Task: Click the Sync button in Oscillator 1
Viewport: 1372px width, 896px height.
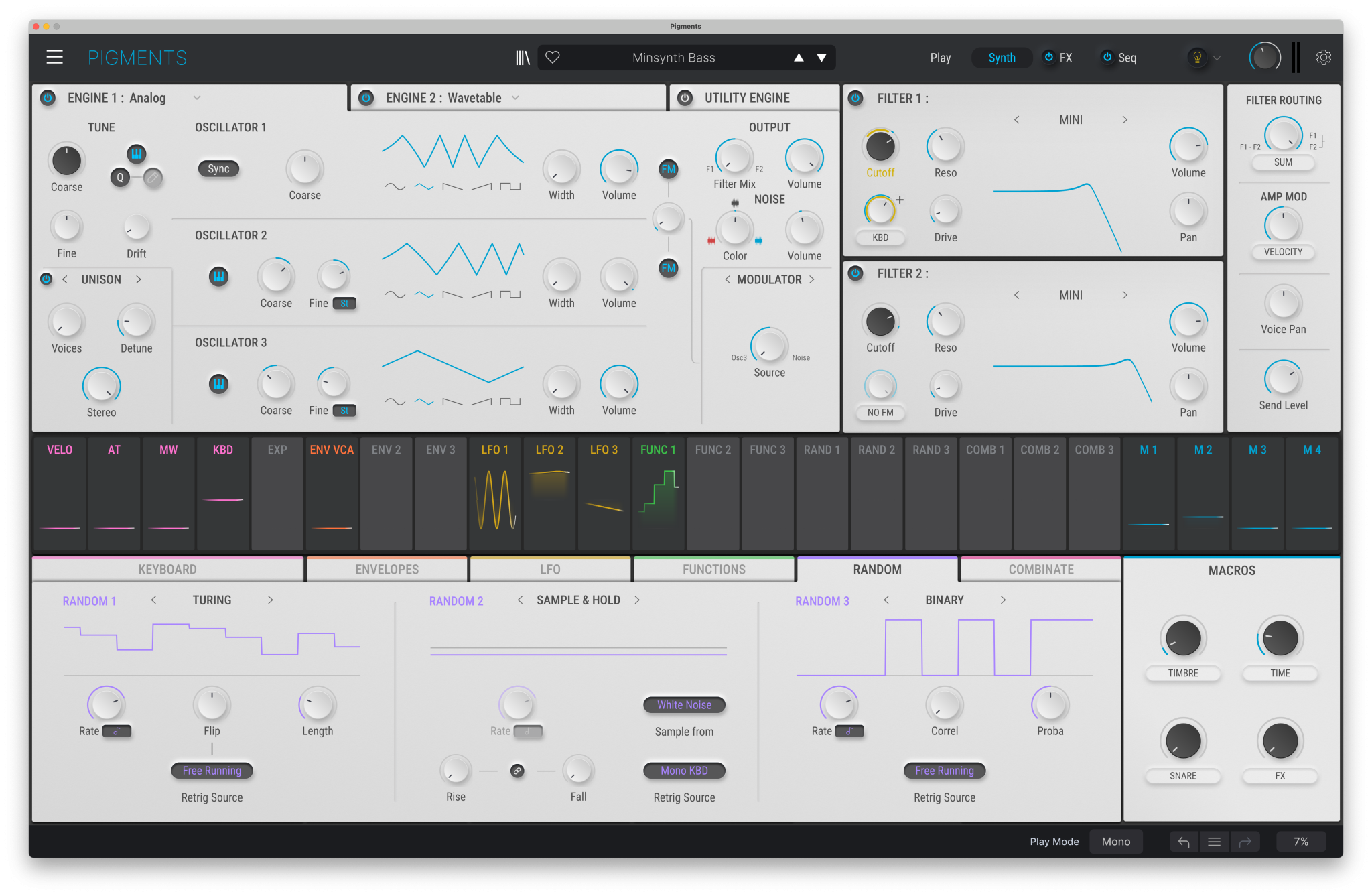Action: click(x=218, y=169)
